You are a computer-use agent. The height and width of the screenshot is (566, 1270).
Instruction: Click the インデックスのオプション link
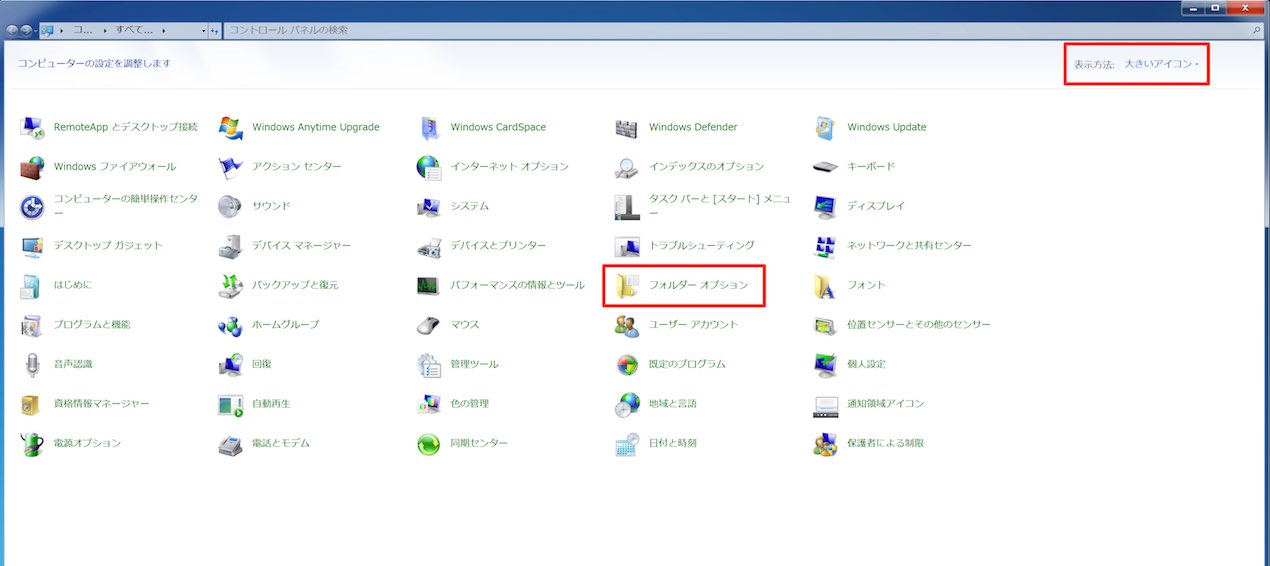pos(706,167)
